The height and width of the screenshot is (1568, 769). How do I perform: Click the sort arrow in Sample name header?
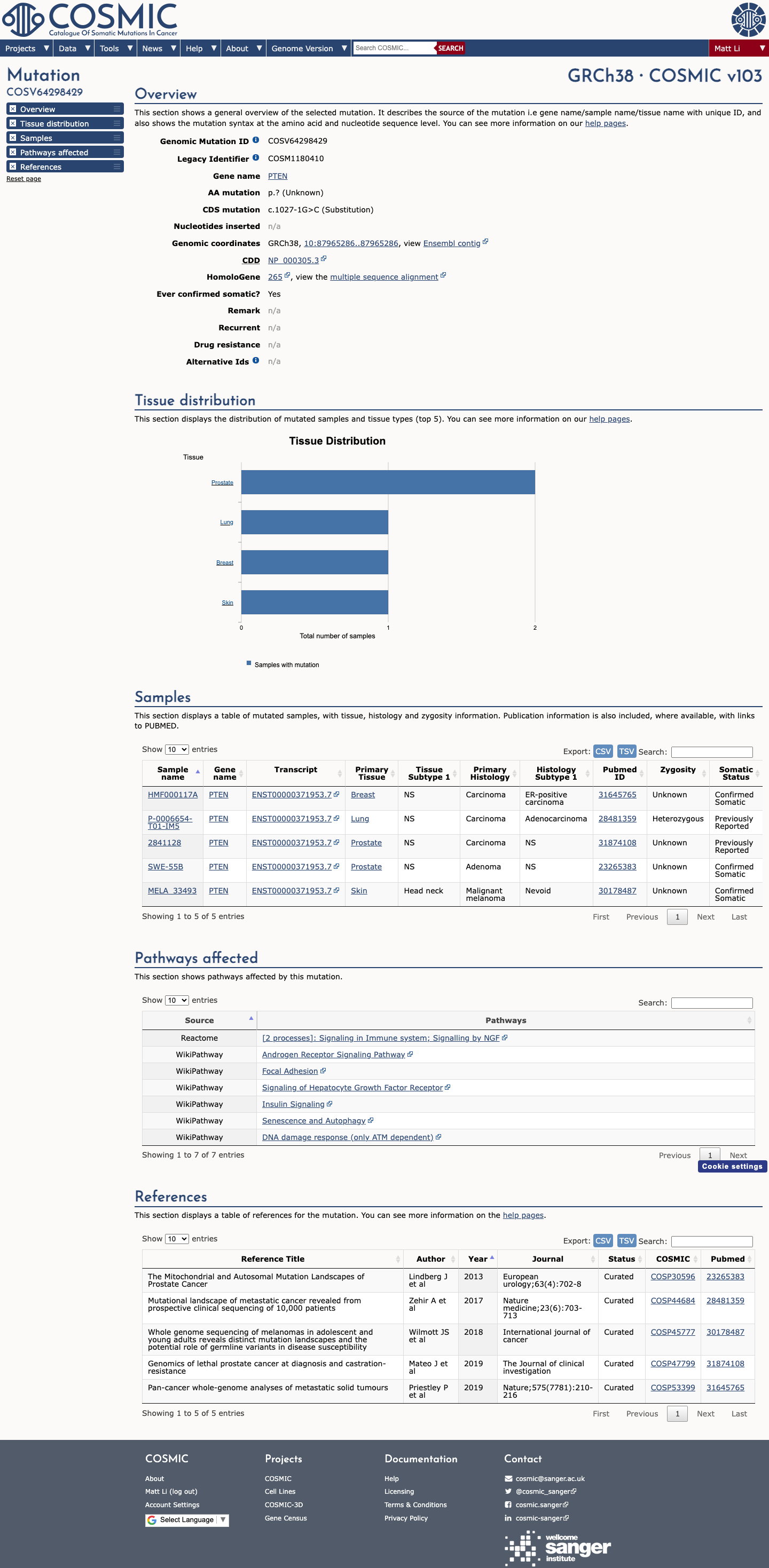pyautogui.click(x=197, y=772)
